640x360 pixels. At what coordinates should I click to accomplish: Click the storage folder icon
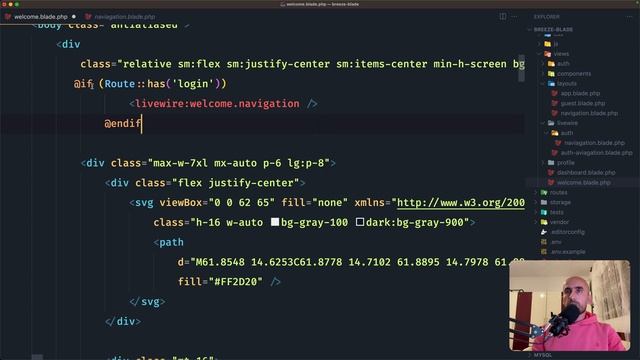click(544, 202)
